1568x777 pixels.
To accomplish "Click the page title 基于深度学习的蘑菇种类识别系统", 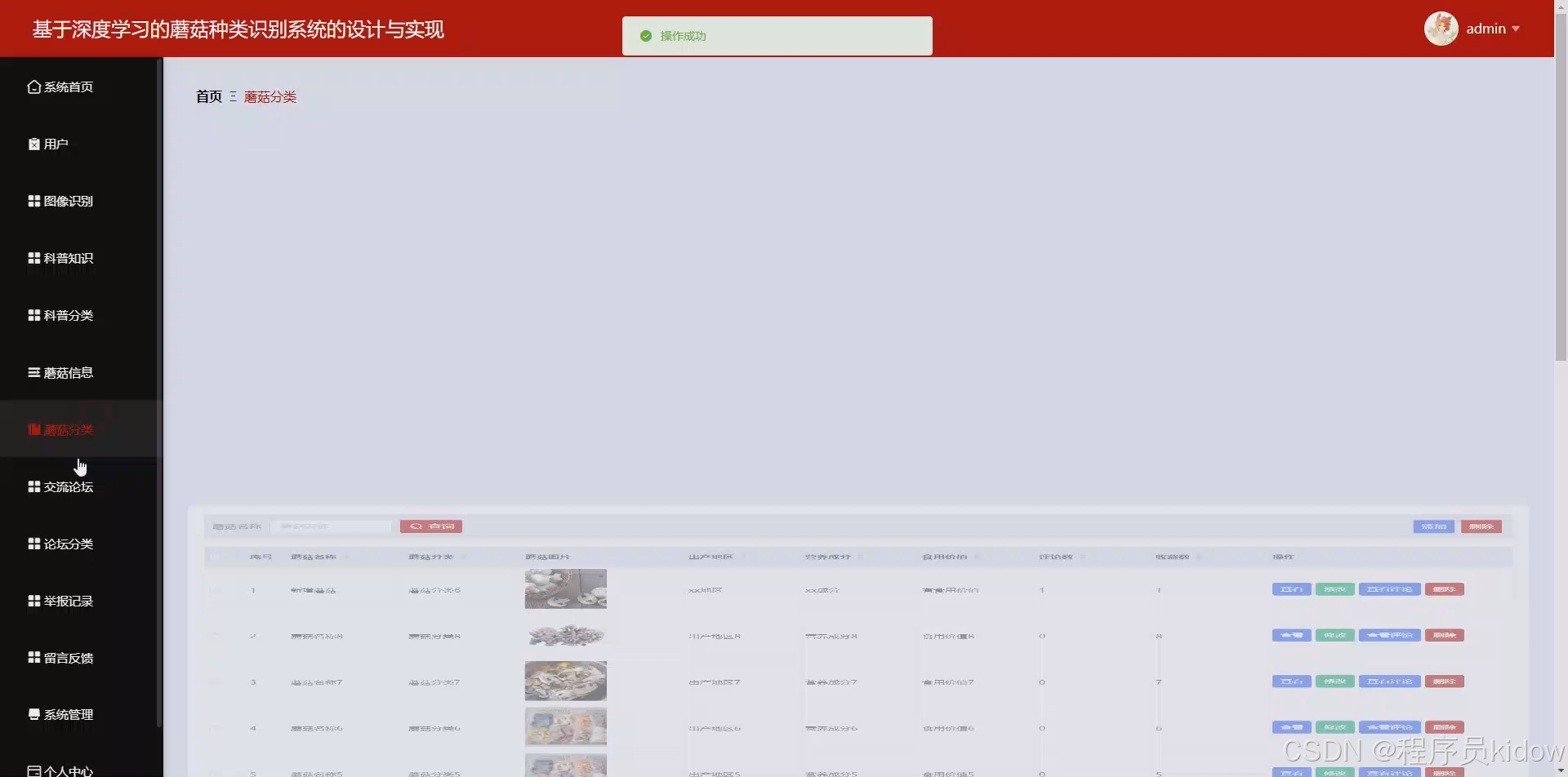I will 238,29.
